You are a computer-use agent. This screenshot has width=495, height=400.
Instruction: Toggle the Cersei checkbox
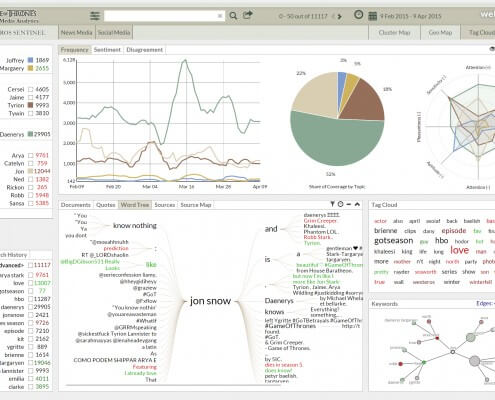point(31,89)
